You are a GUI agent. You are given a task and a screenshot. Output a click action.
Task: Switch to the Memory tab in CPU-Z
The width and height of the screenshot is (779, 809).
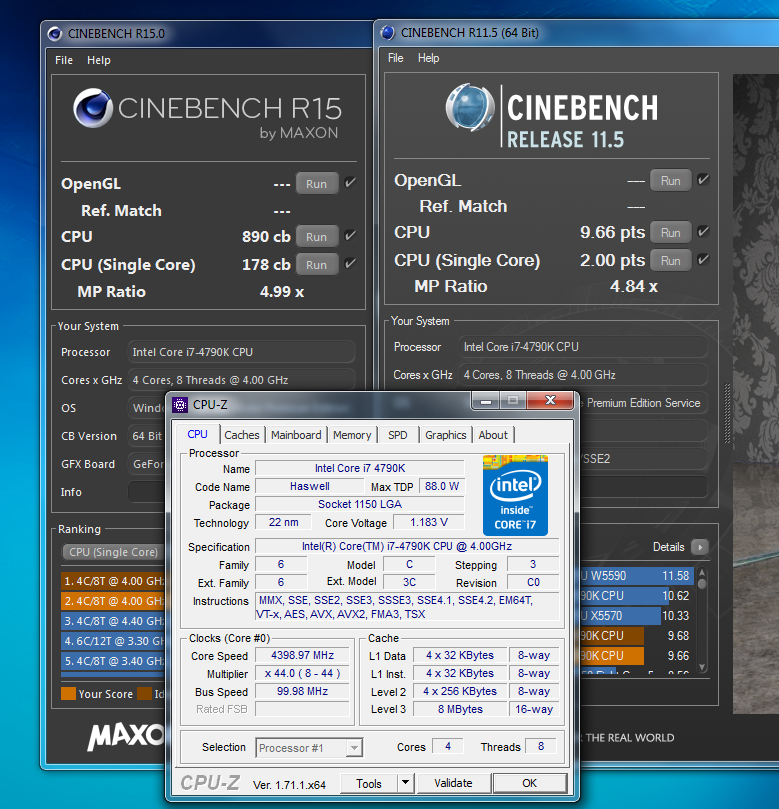pos(352,435)
